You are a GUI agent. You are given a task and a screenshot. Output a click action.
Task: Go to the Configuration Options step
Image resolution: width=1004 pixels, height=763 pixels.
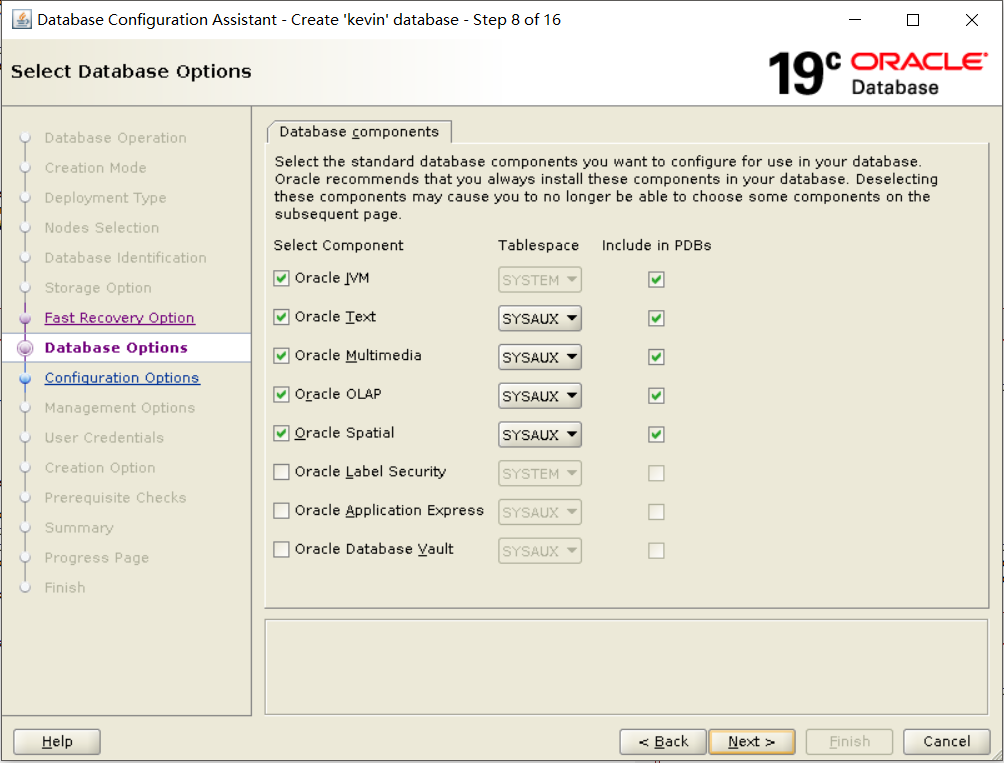(x=122, y=378)
